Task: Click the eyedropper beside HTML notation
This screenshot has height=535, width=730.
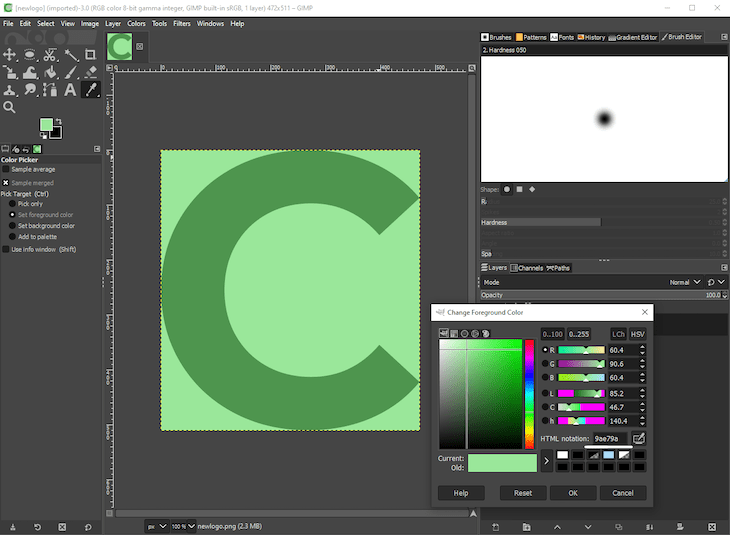Action: tap(638, 438)
